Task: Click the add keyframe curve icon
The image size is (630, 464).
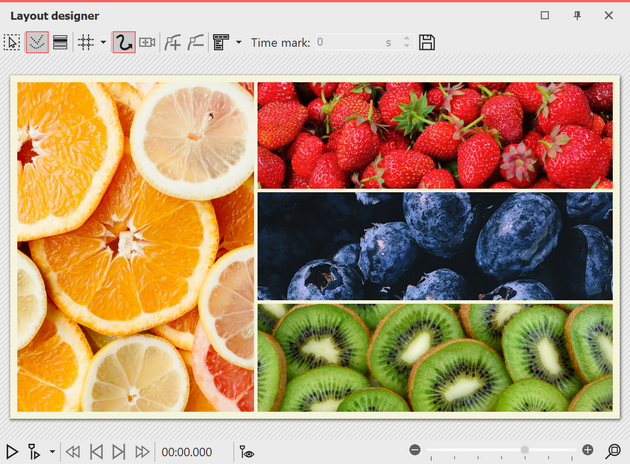Action: pos(173,42)
